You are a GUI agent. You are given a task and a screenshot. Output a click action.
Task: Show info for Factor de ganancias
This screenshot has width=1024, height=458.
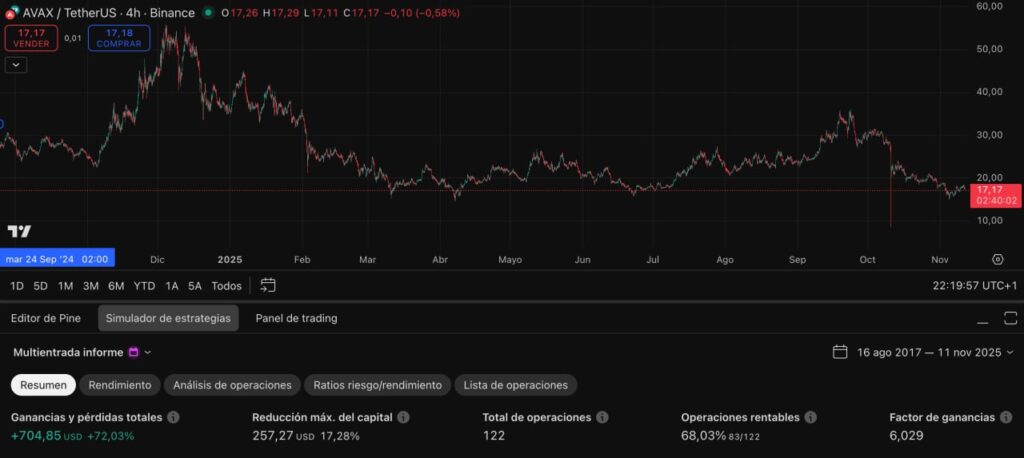pyautogui.click(x=1006, y=417)
